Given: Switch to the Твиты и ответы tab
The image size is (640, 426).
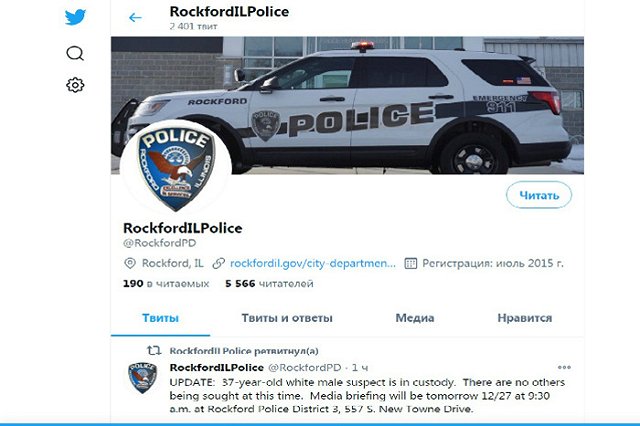Looking at the screenshot, I should click(287, 318).
